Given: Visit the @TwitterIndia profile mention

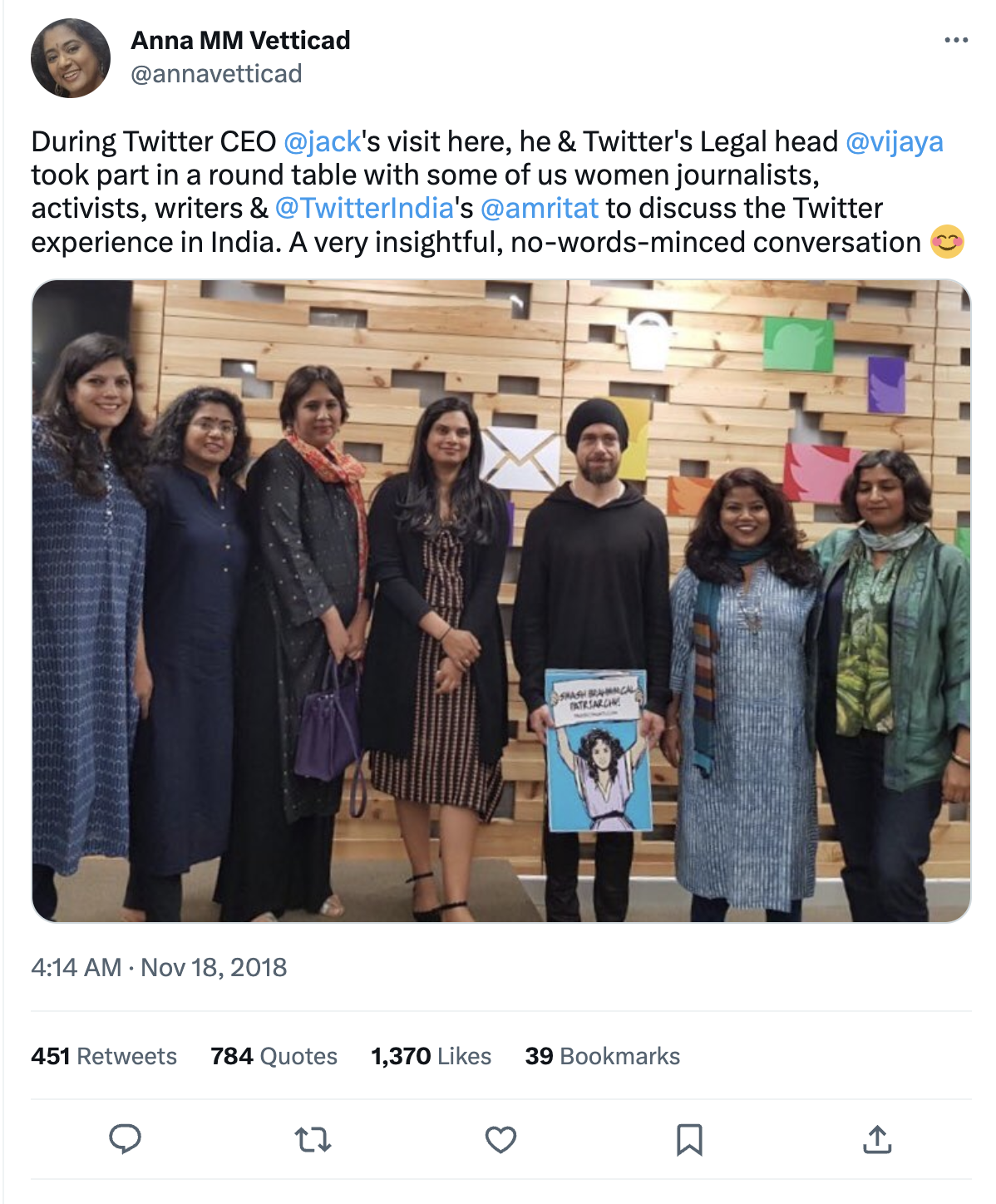Looking at the screenshot, I should (364, 208).
